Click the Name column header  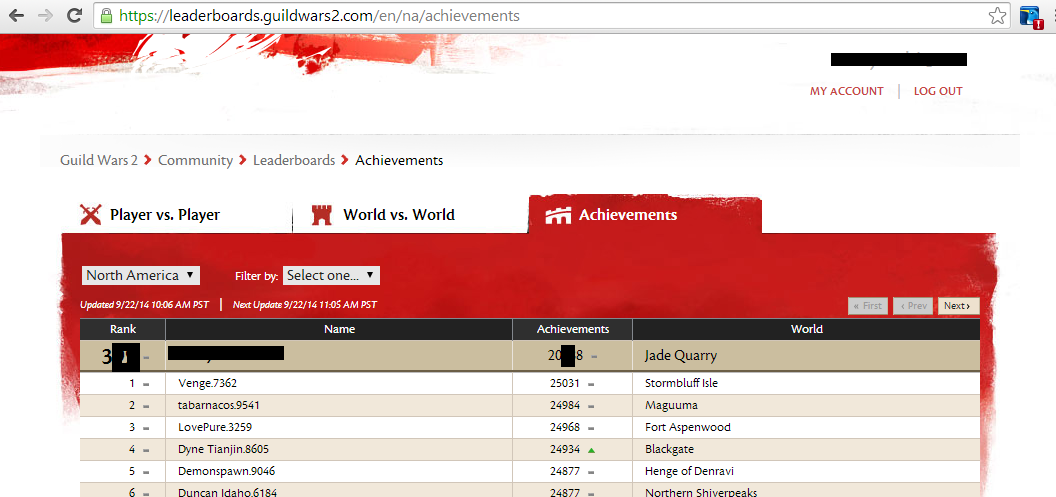pyautogui.click(x=339, y=329)
